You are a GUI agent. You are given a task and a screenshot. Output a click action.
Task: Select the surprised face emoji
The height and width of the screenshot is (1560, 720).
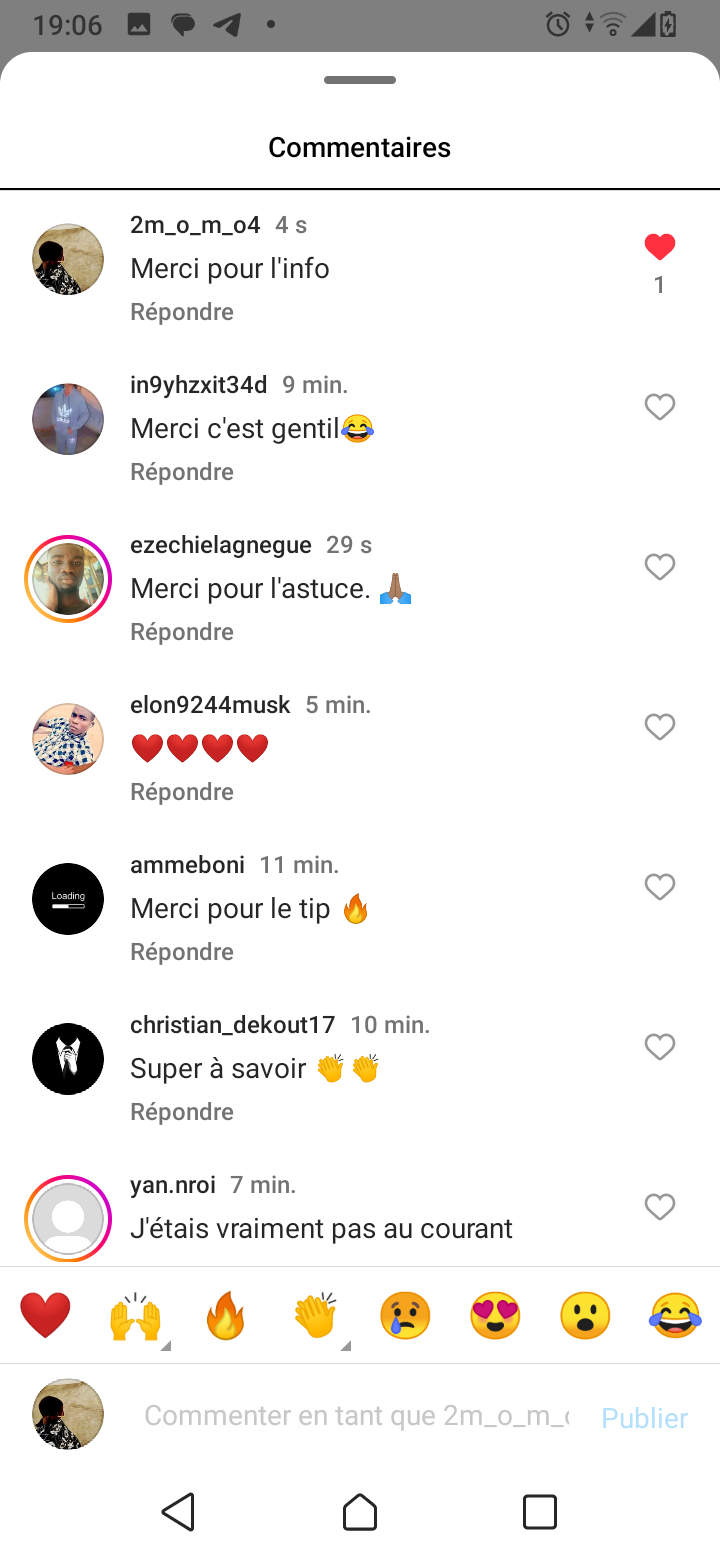point(585,1315)
